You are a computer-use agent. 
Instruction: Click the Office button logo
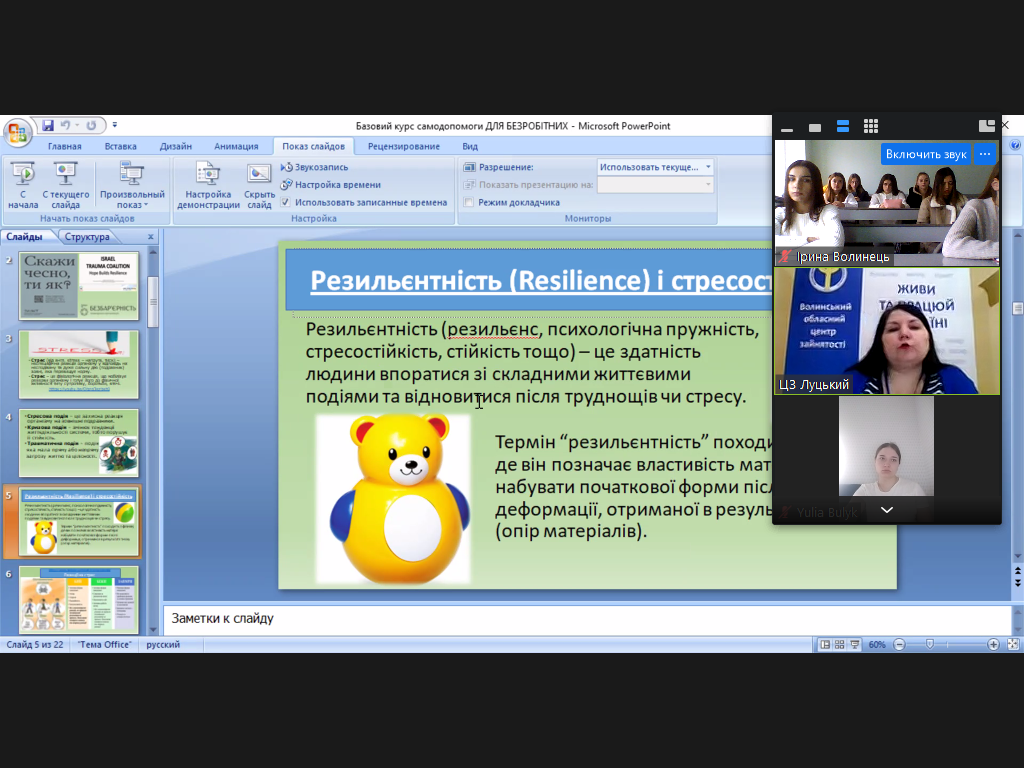click(x=17, y=131)
